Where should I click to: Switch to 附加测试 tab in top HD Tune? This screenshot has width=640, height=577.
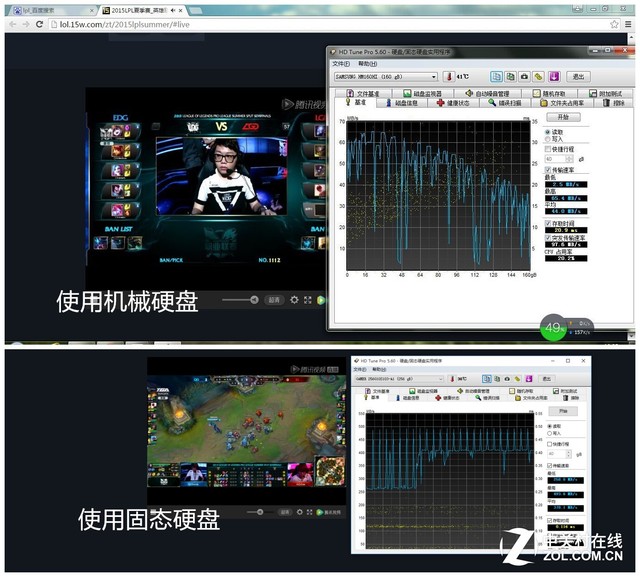coord(605,93)
